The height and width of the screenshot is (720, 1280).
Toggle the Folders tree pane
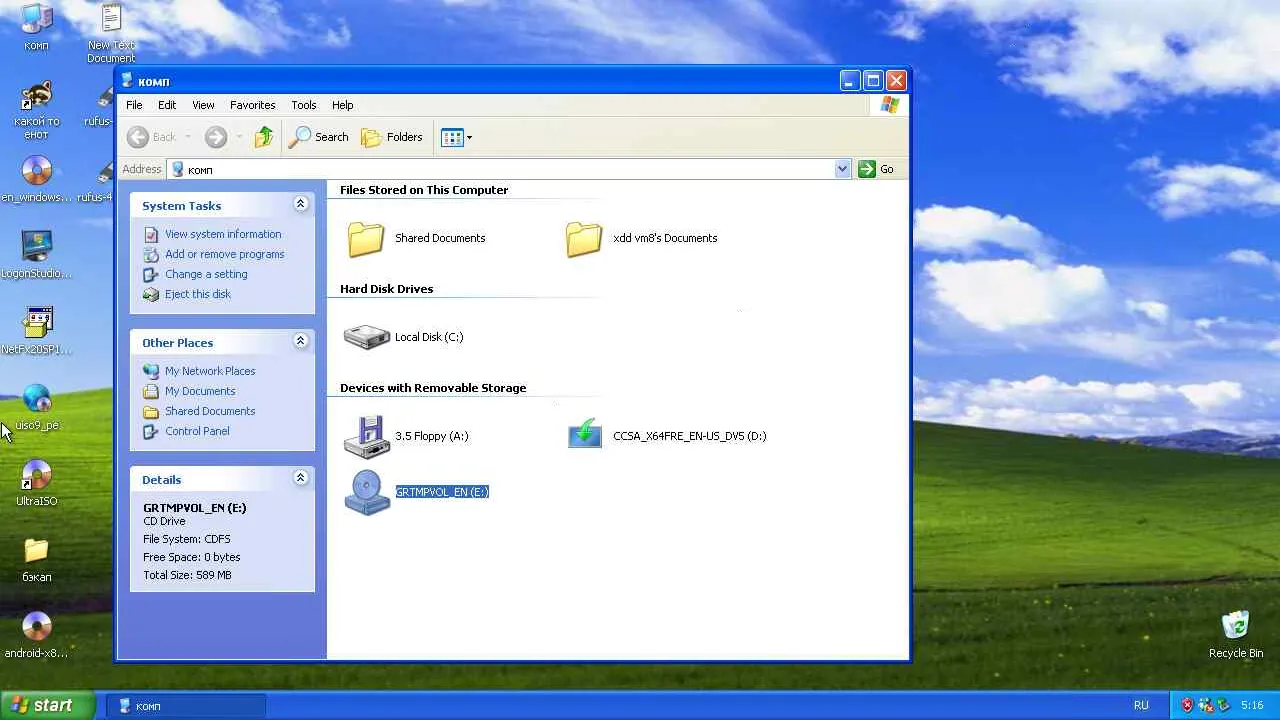click(x=392, y=137)
